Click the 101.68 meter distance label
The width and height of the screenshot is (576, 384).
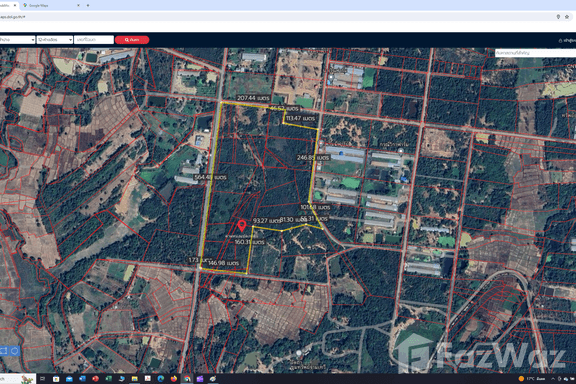315,207
